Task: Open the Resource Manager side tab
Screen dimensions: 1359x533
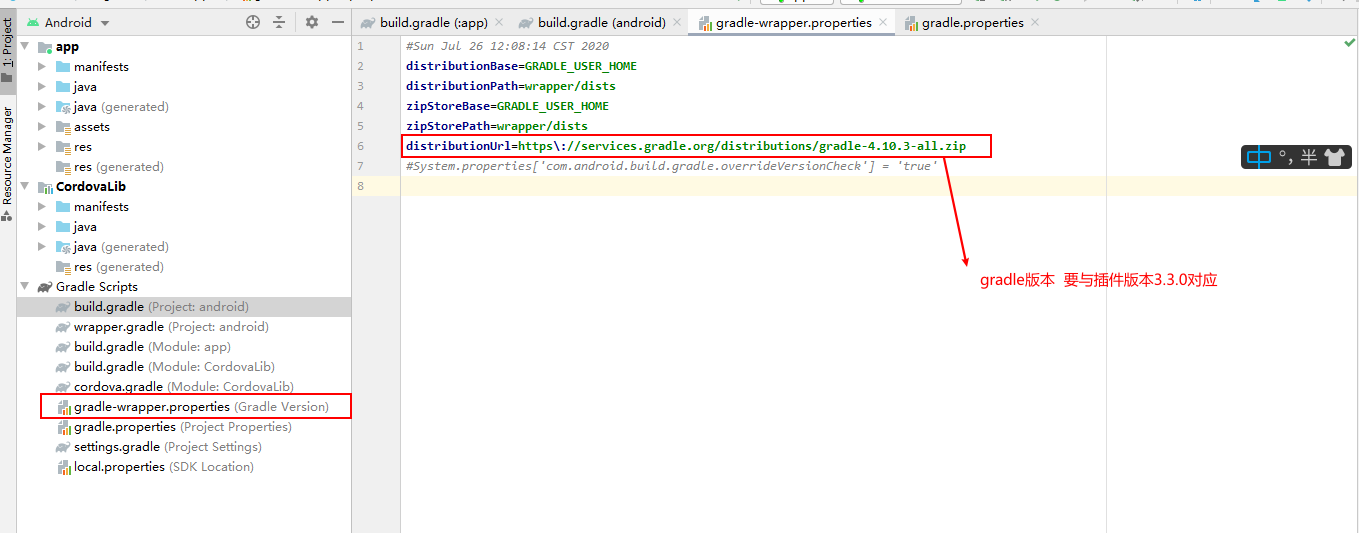Action: coord(7,162)
